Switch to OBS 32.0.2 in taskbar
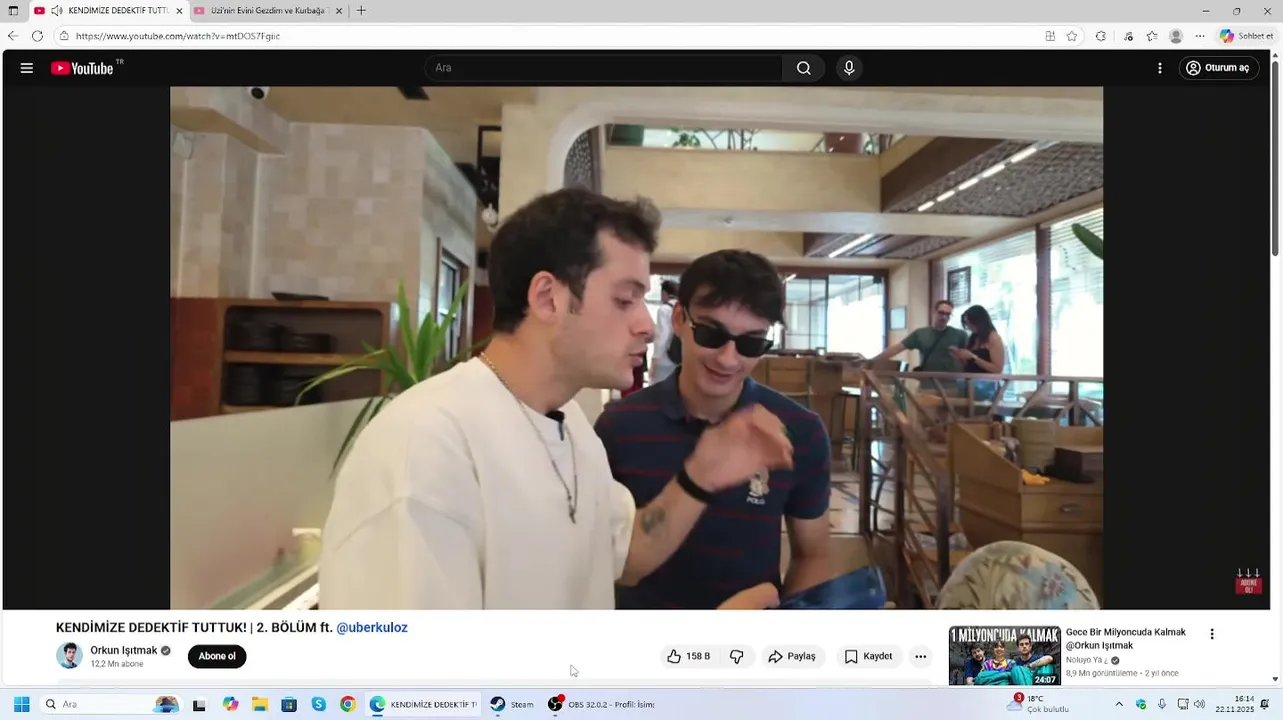Viewport: 1283px width, 720px height. coord(601,704)
